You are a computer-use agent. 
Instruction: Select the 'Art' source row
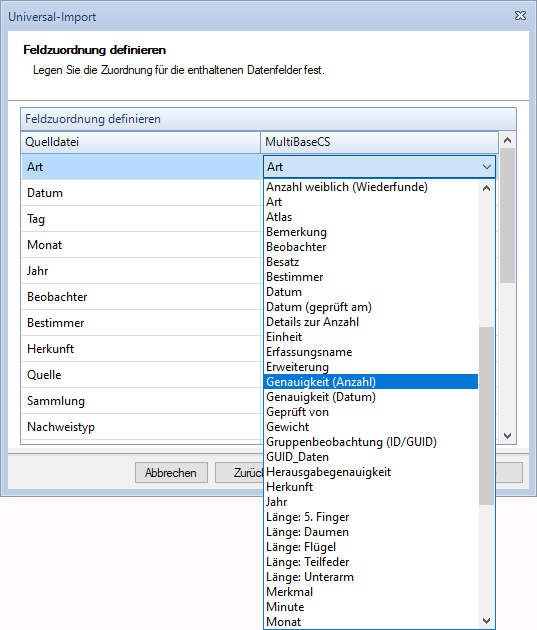(x=141, y=167)
